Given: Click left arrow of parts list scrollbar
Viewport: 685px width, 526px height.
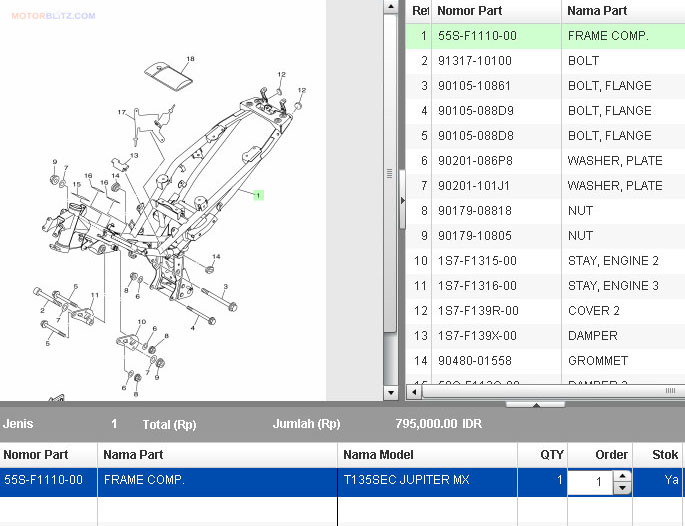Looking at the screenshot, I should click(413, 390).
